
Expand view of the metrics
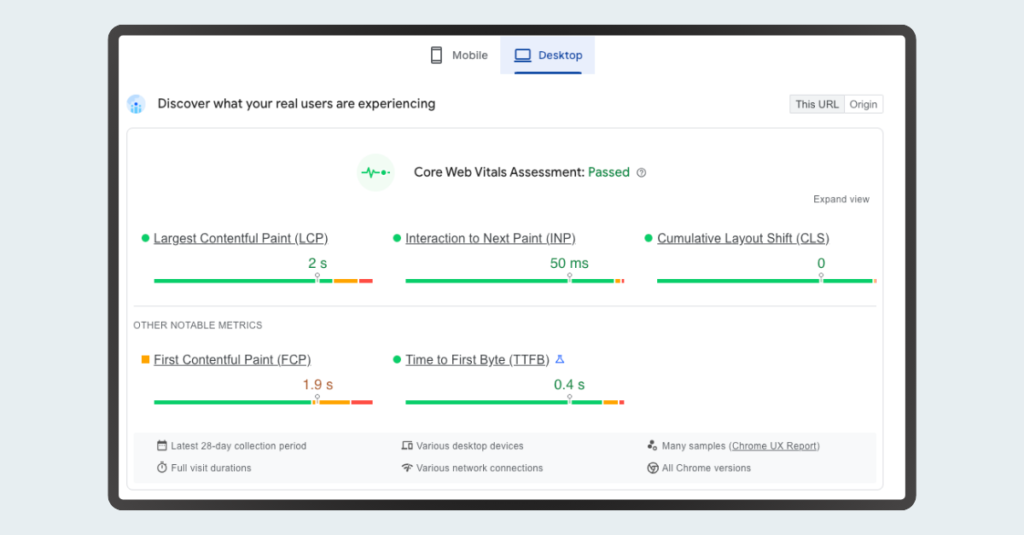(841, 199)
